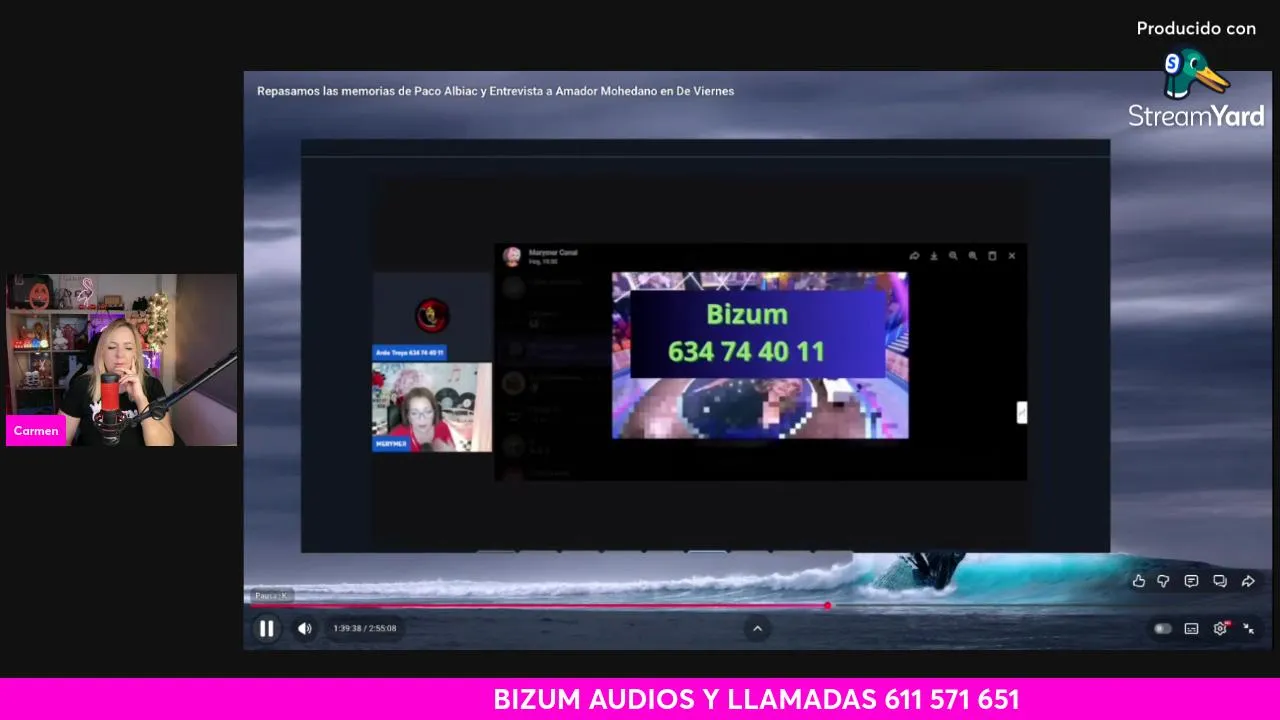Download image icon in inner viewer
Viewport: 1280px width, 720px height.
[x=934, y=256]
